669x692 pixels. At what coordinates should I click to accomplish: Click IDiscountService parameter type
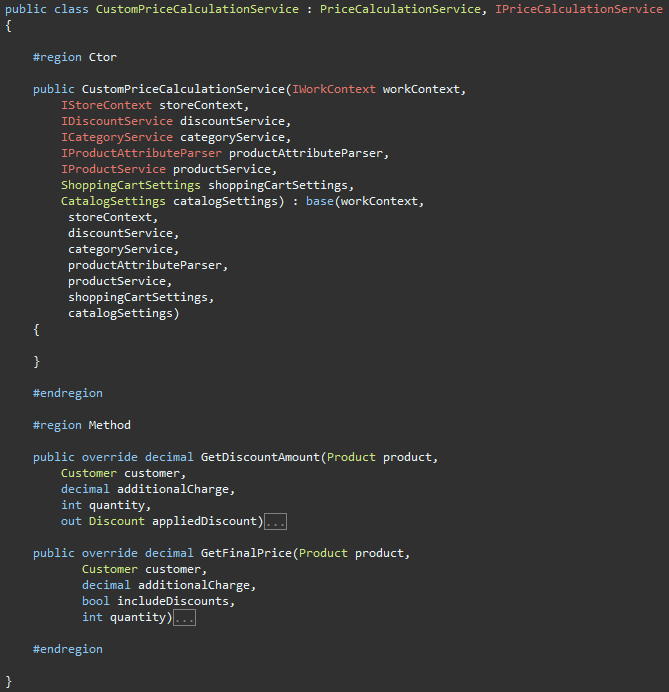(x=117, y=121)
